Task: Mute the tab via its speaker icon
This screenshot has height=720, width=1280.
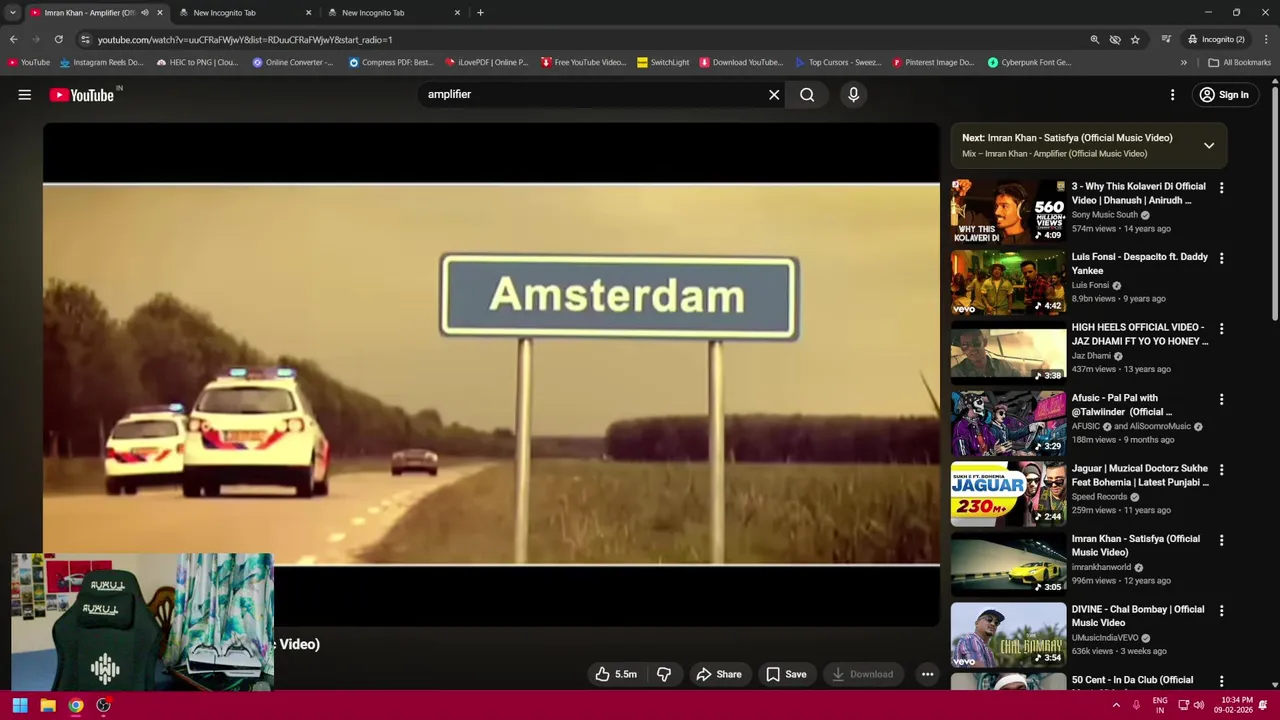Action: [145, 13]
